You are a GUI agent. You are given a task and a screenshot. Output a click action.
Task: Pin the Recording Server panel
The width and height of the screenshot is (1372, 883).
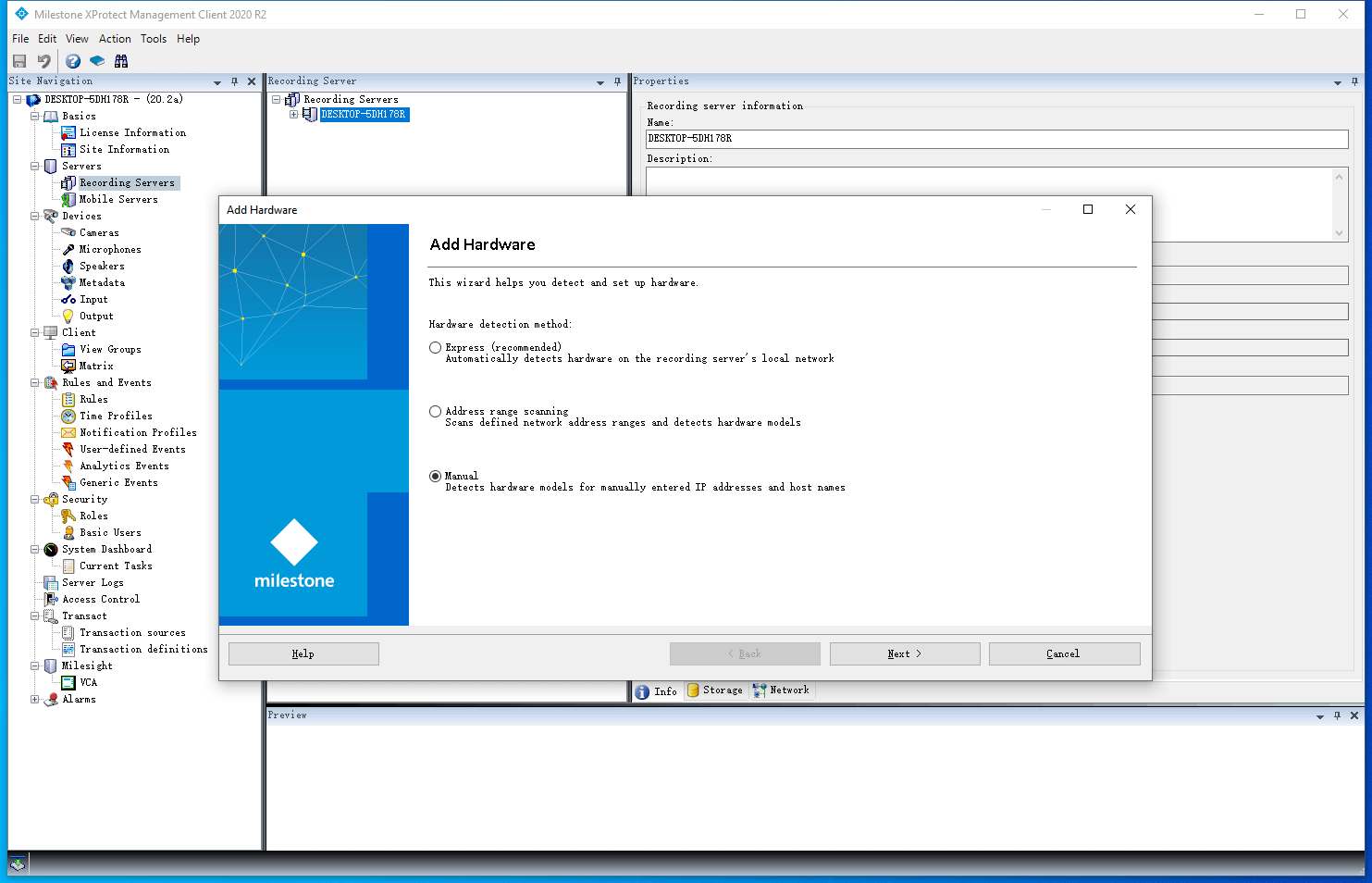(x=617, y=81)
